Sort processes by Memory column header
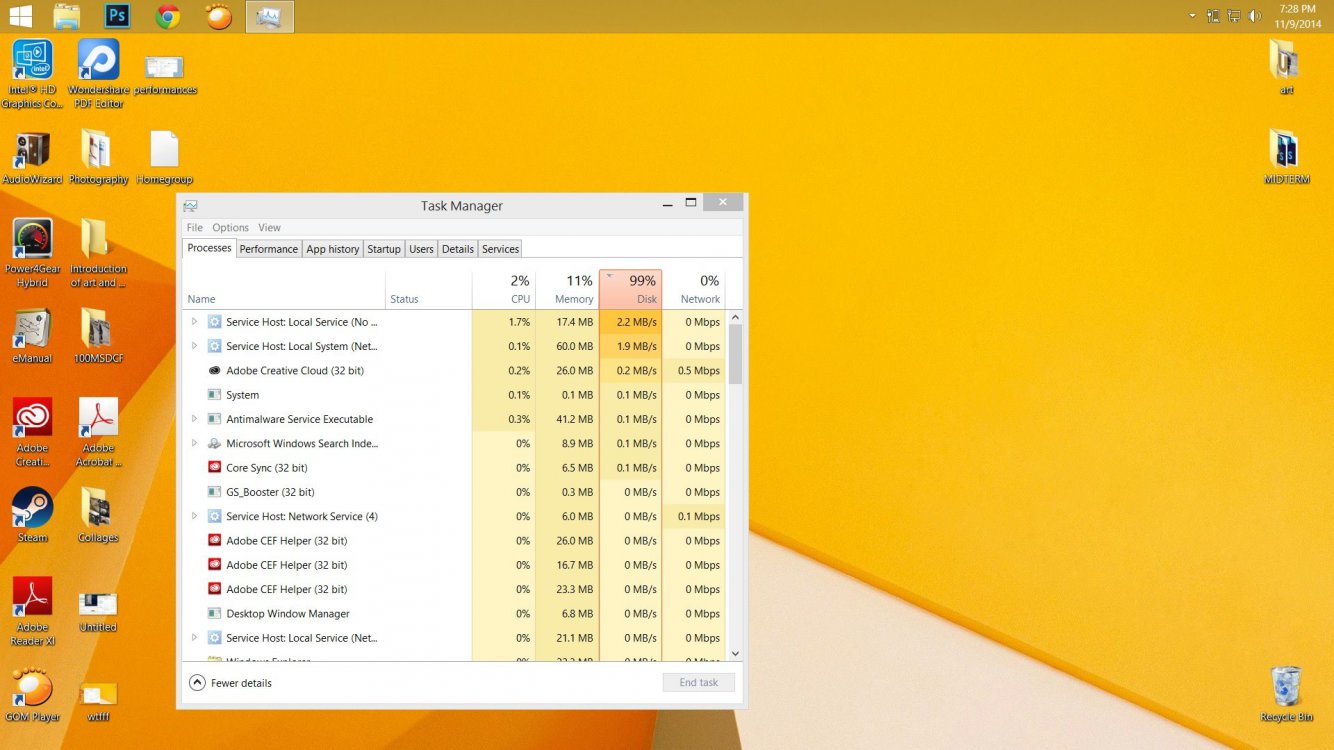This screenshot has height=750, width=1334. [x=567, y=289]
